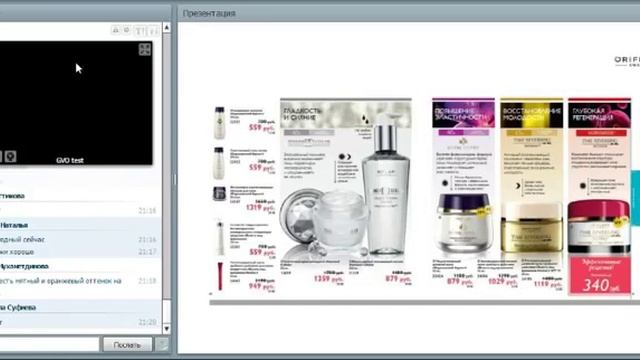640x360 pixels.
Task: Click the 949 руб. price on slide
Action: [262, 286]
